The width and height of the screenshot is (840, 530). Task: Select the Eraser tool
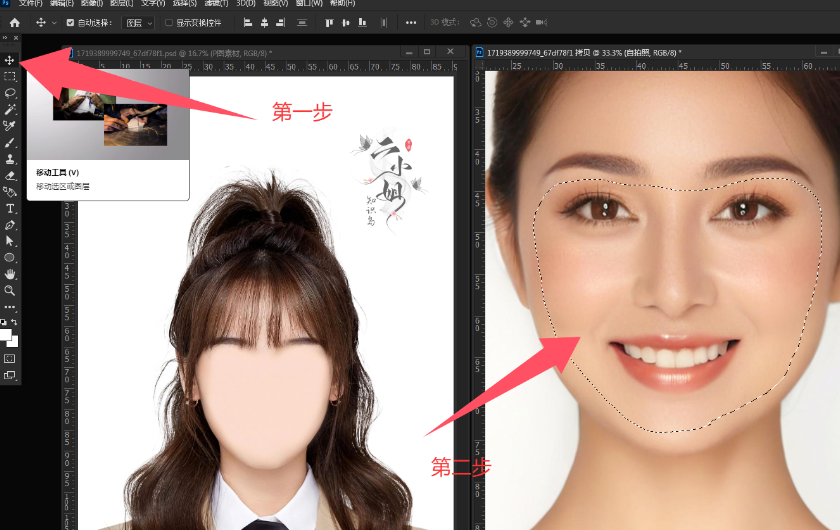tap(10, 176)
